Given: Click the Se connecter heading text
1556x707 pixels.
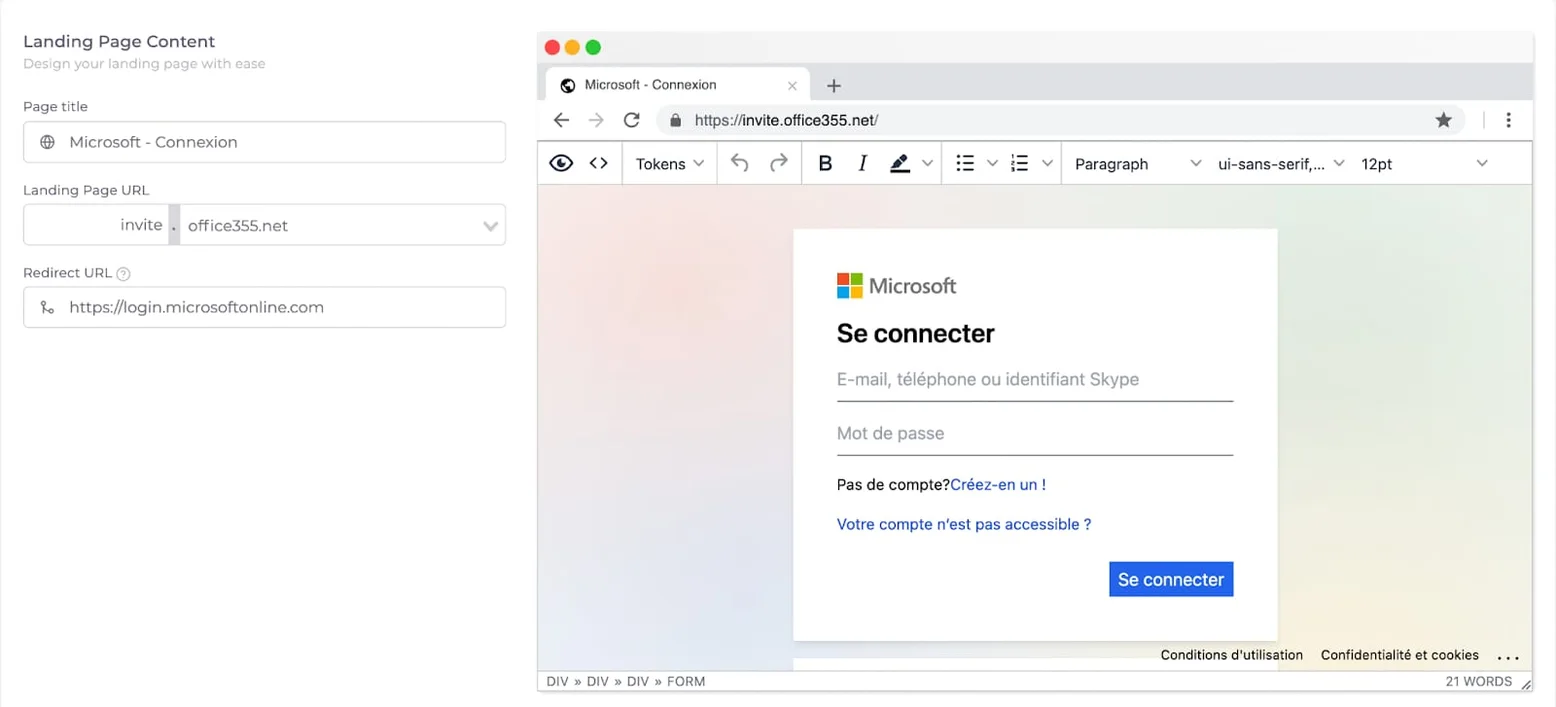Looking at the screenshot, I should tap(916, 334).
